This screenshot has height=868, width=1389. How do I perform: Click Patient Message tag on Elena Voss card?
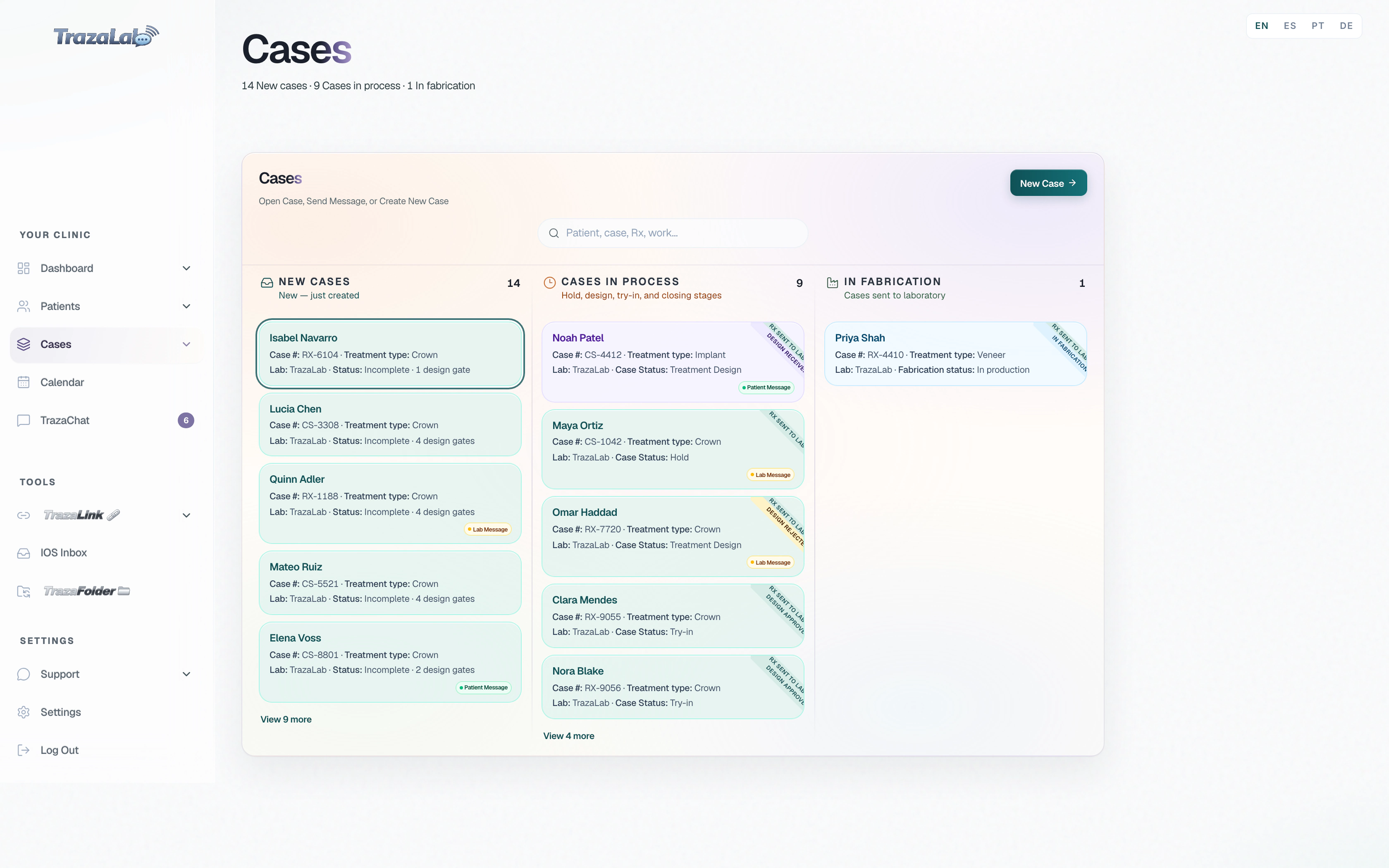[x=483, y=687]
